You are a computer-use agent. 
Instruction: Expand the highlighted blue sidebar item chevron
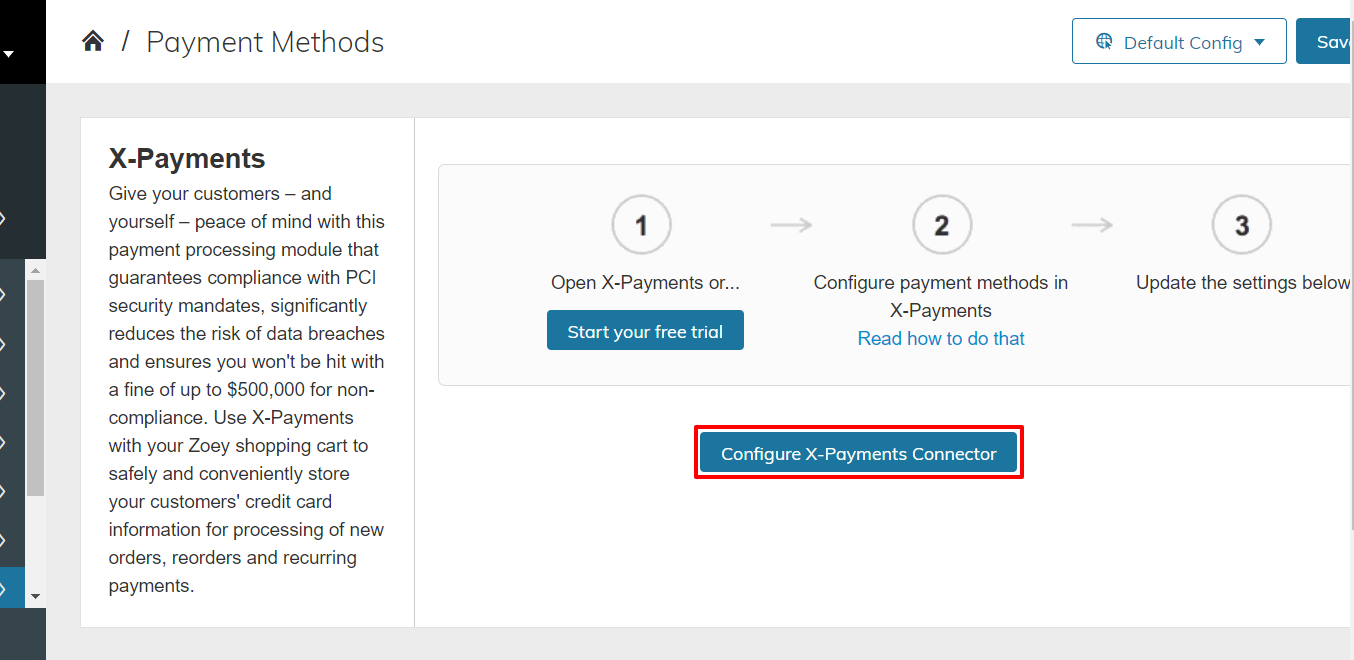click(4, 588)
